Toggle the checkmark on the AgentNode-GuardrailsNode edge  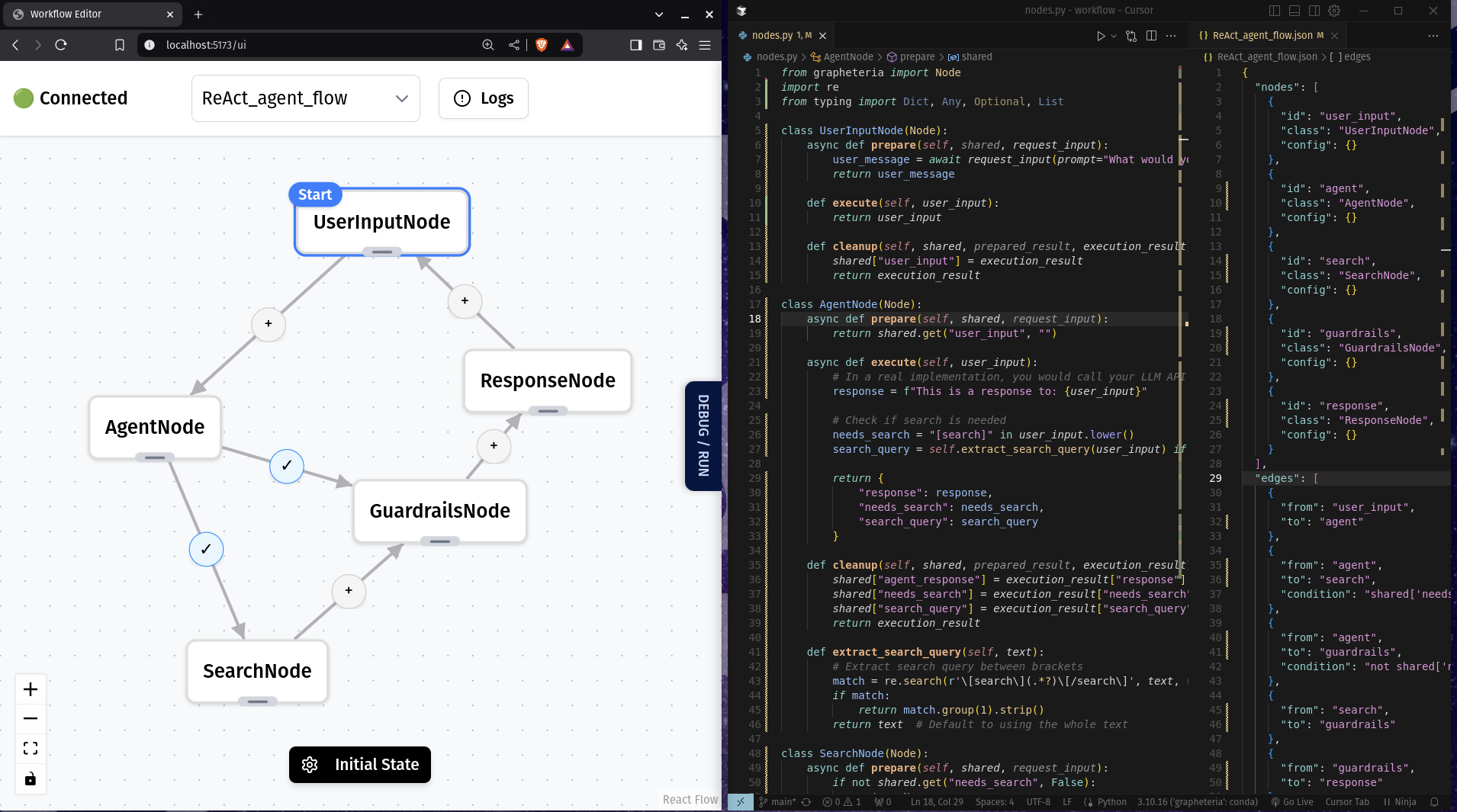(x=286, y=466)
